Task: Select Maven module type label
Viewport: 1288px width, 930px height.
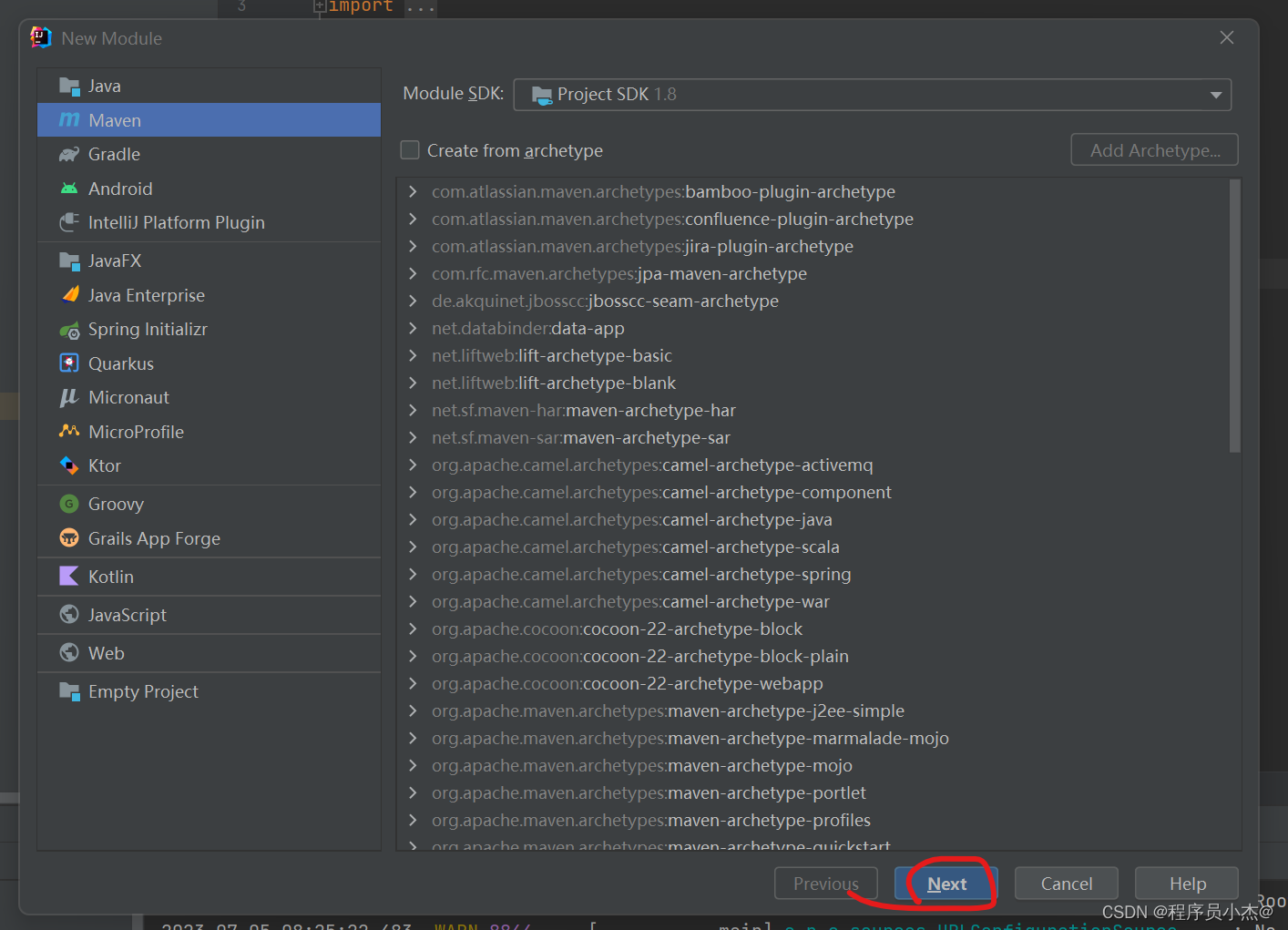Action: coord(115,120)
